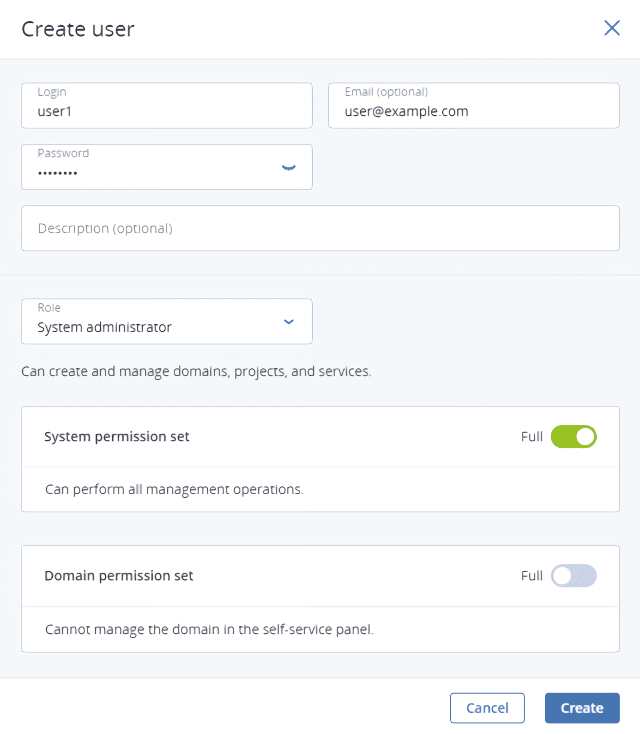The height and width of the screenshot is (734, 640).
Task: Click the 'Can perform all management operations' text
Action: point(174,490)
